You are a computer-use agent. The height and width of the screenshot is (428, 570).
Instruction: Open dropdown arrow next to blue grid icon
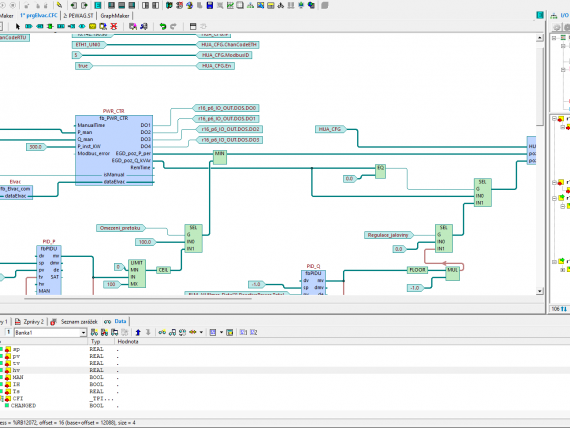click(221, 332)
